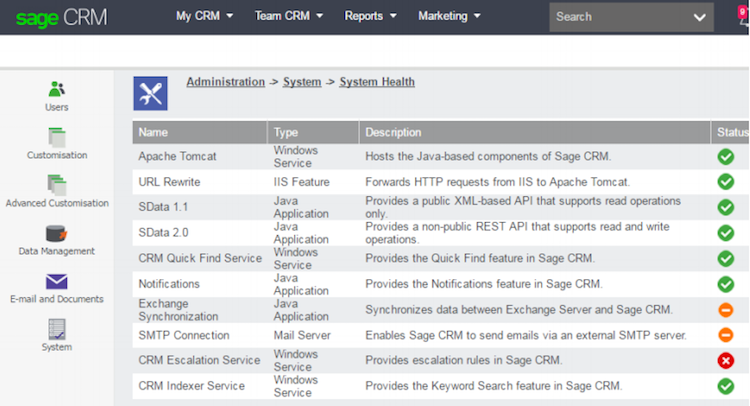750x406 pixels.
Task: Expand the Search dropdown chevron
Action: [699, 17]
